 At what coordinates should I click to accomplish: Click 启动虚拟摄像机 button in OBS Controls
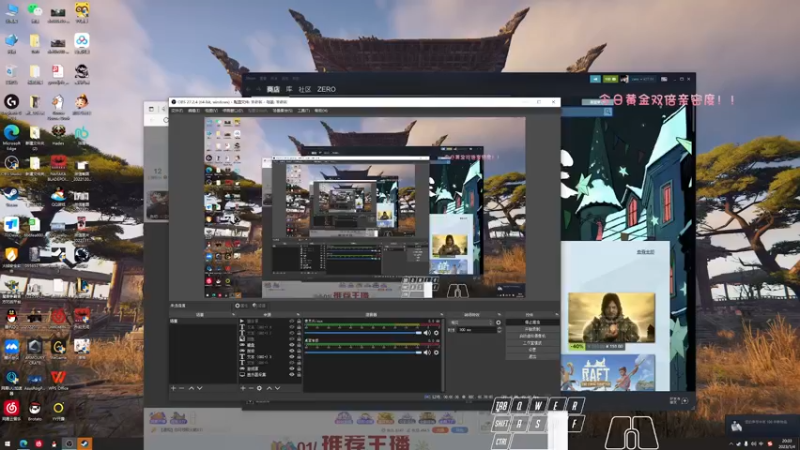click(532, 336)
